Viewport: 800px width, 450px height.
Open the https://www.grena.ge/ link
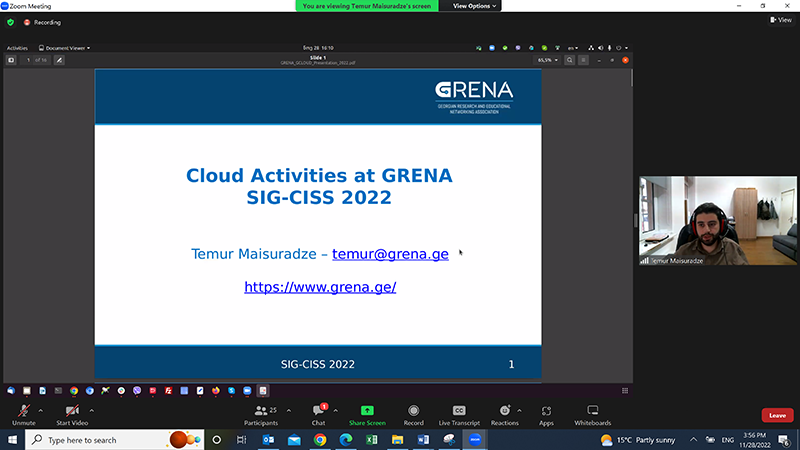point(320,287)
